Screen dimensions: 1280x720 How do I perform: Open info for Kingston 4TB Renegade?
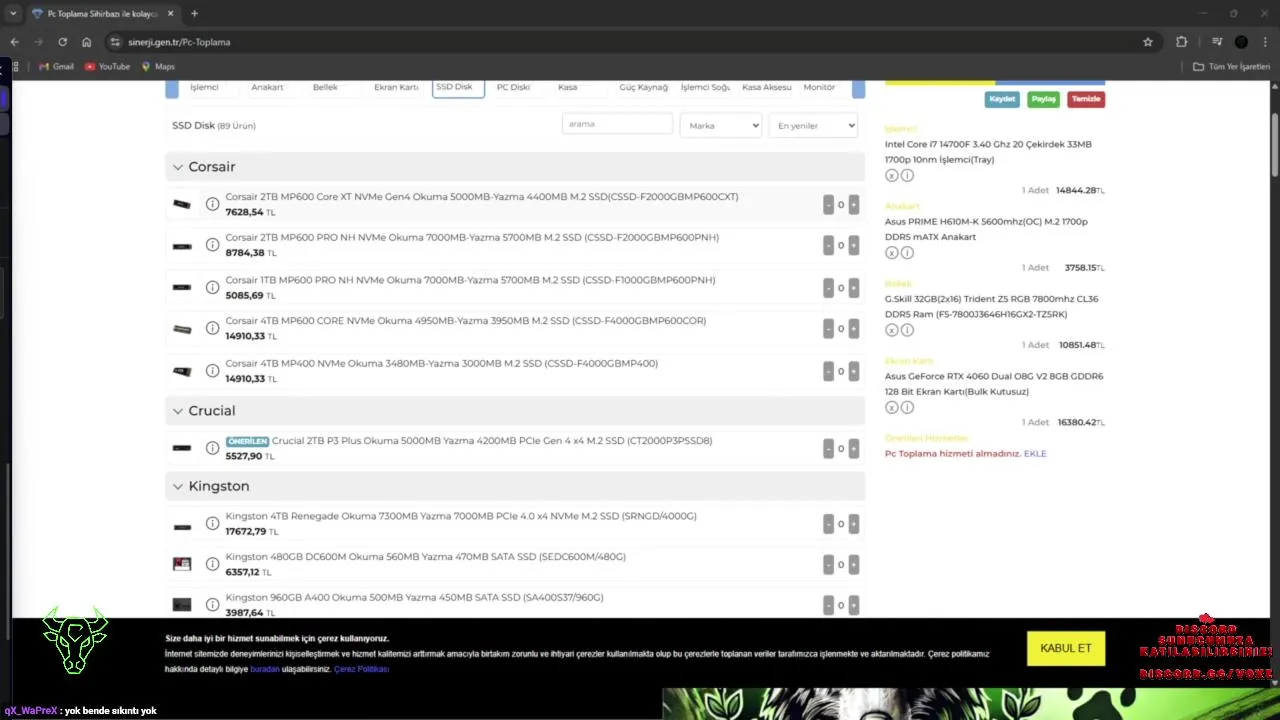point(212,524)
